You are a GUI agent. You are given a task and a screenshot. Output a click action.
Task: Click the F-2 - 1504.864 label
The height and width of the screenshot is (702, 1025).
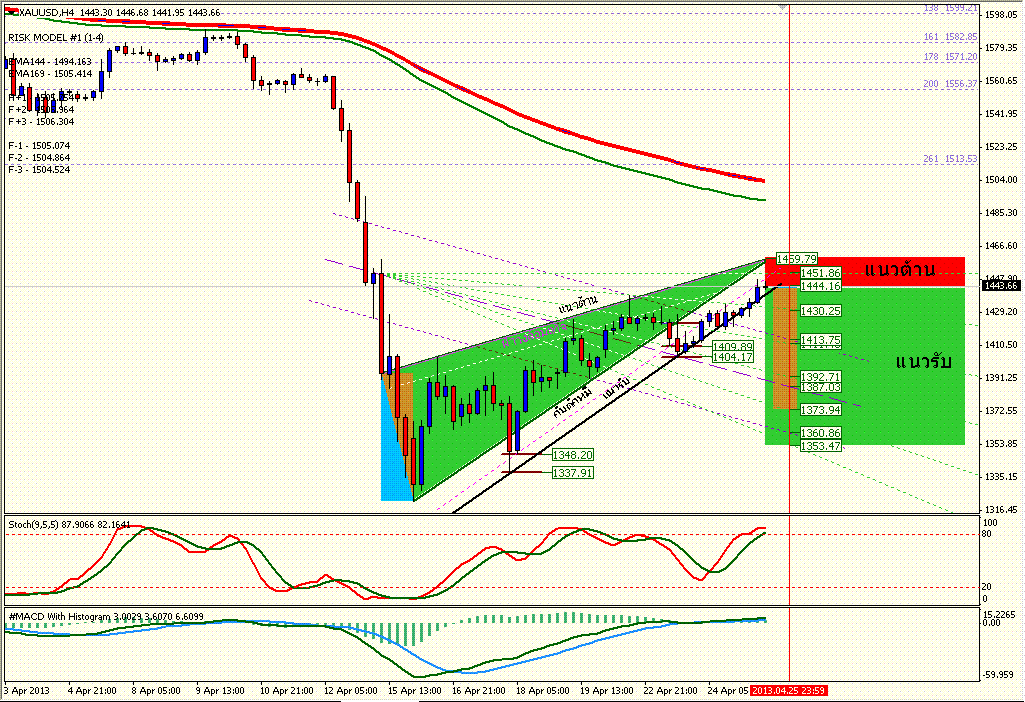tap(39, 158)
